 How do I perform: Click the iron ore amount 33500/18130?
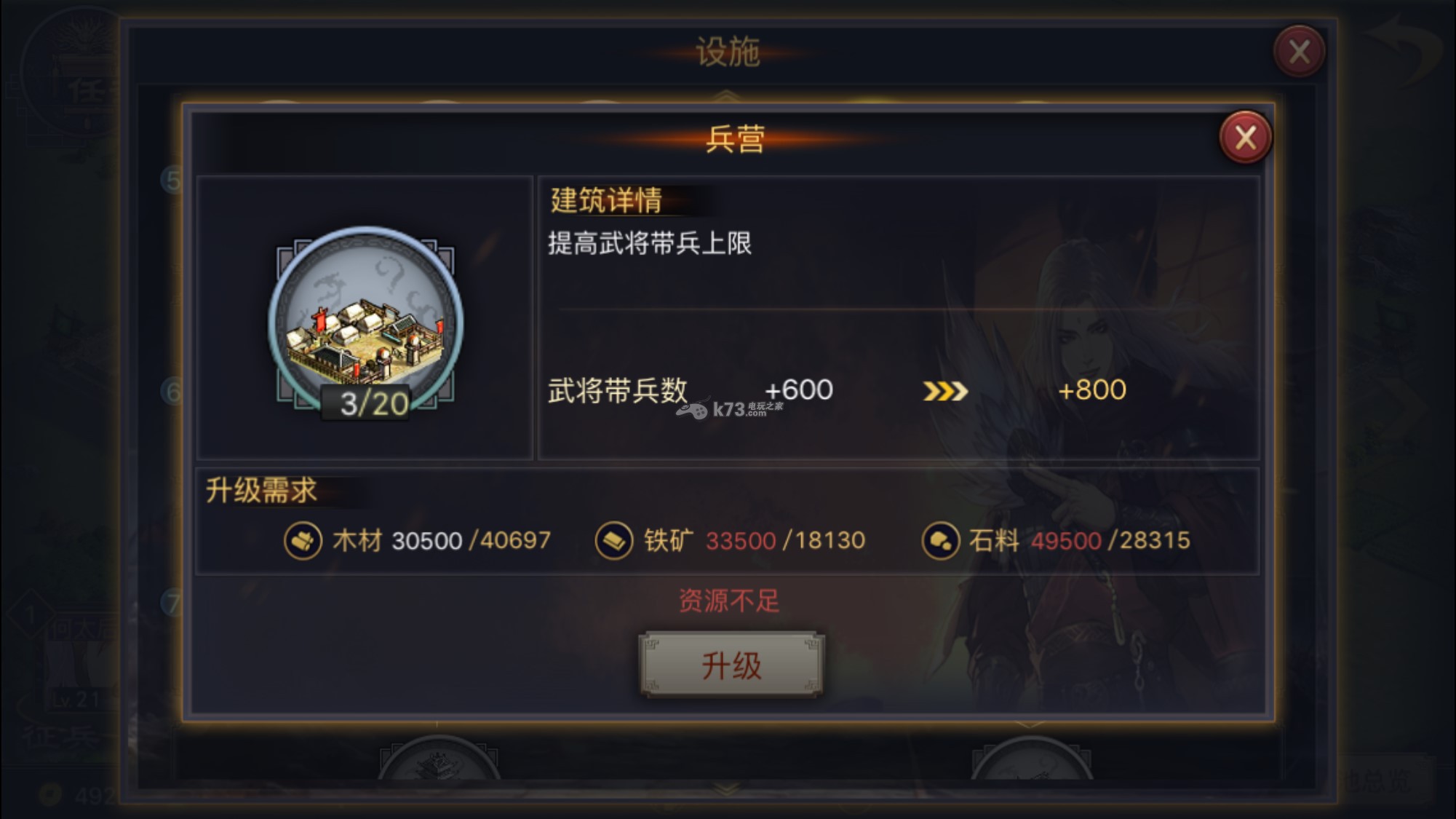click(786, 541)
